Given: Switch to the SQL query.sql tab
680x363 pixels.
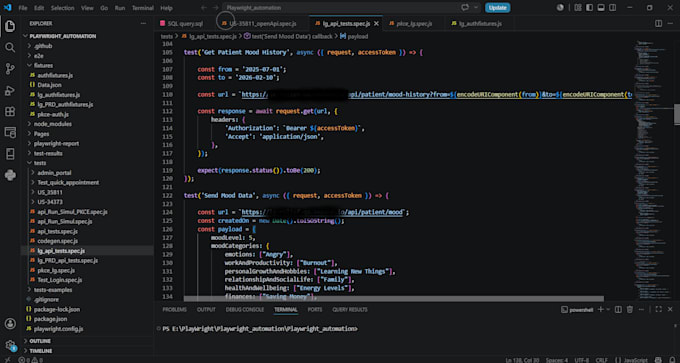Looking at the screenshot, I should tap(185, 23).
